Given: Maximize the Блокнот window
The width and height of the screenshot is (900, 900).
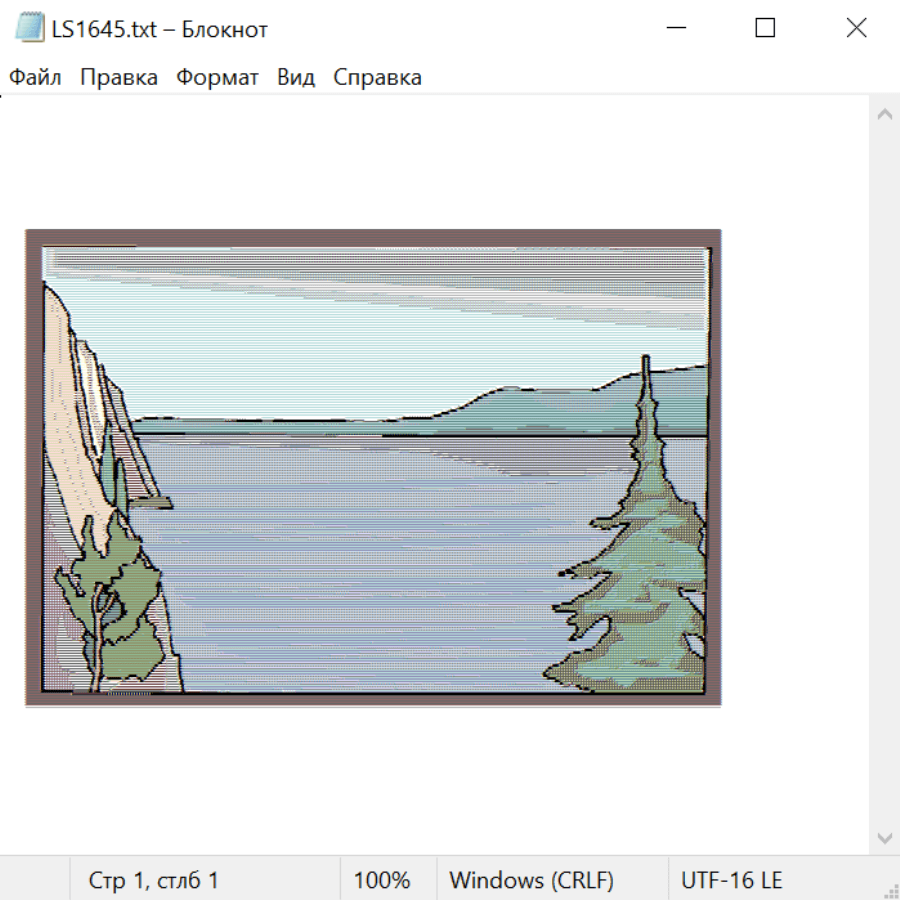Looking at the screenshot, I should [x=765, y=28].
